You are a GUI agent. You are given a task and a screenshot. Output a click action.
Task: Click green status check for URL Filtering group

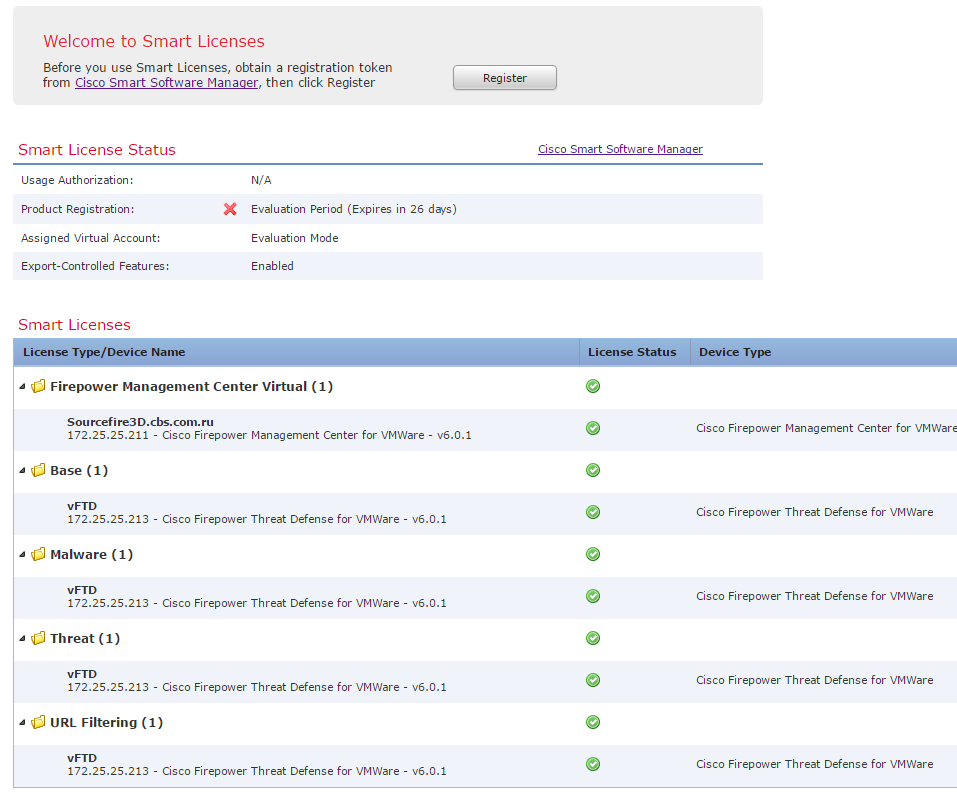point(593,722)
